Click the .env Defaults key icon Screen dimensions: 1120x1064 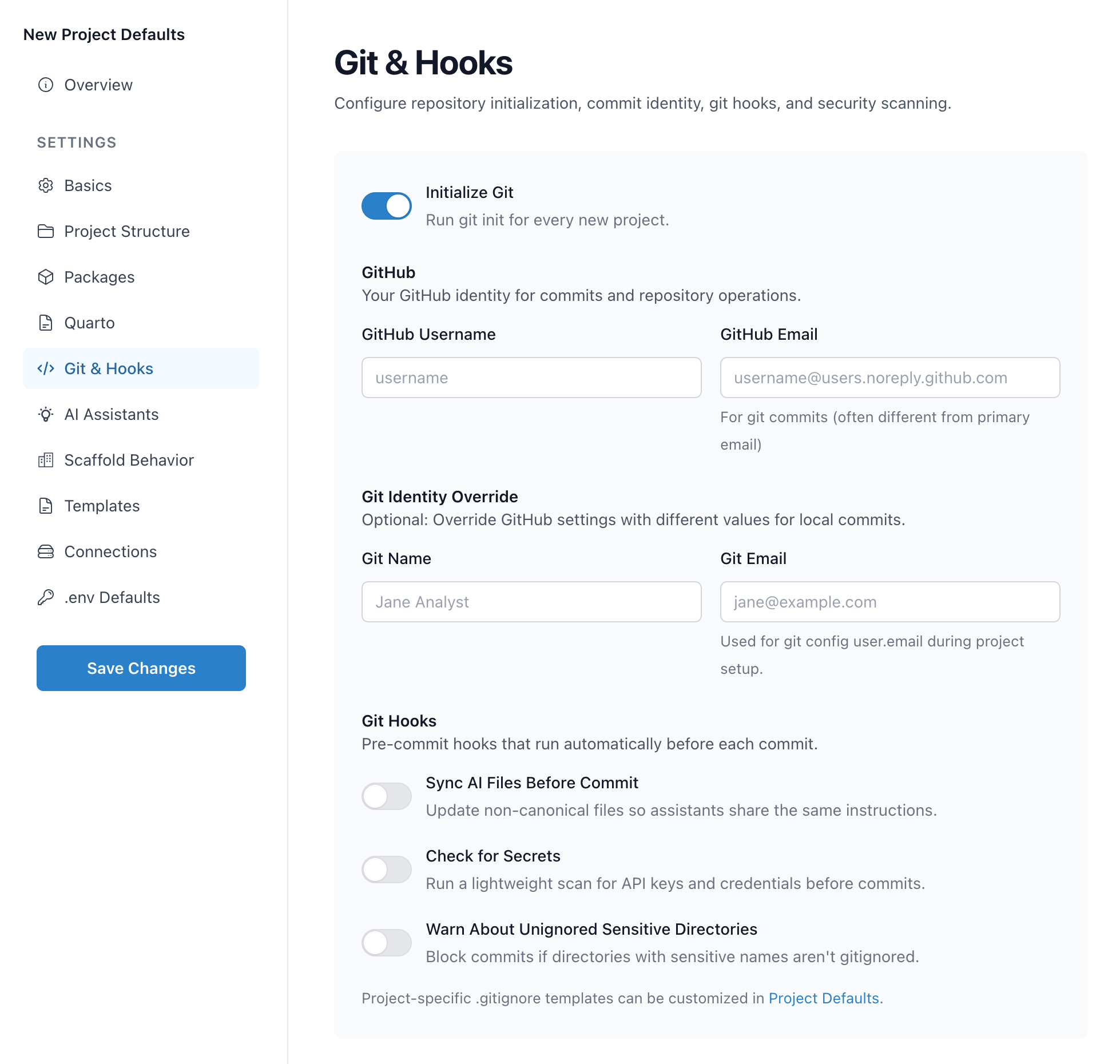point(46,597)
